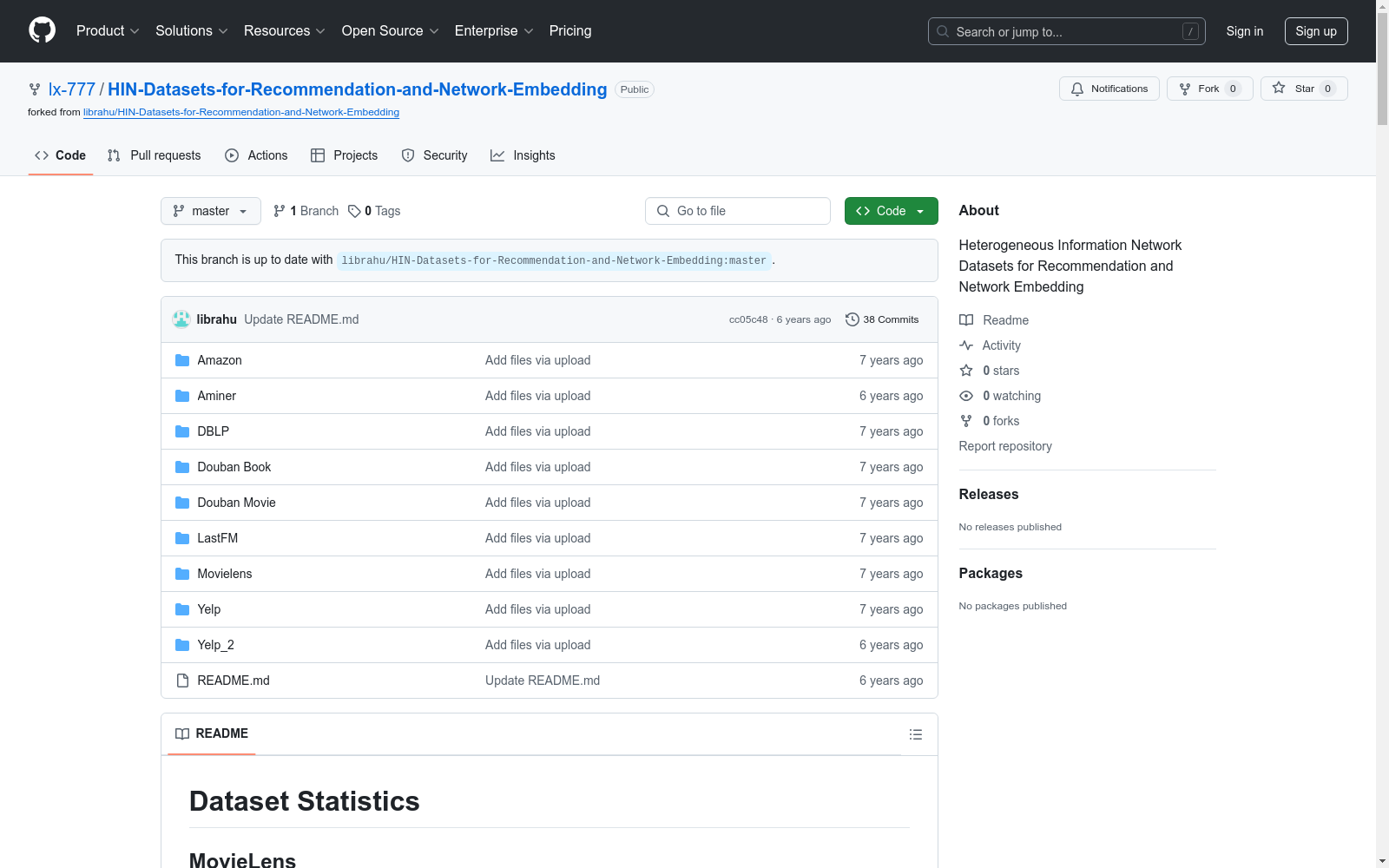
Task: Click the Notifications button
Action: 1109,89
